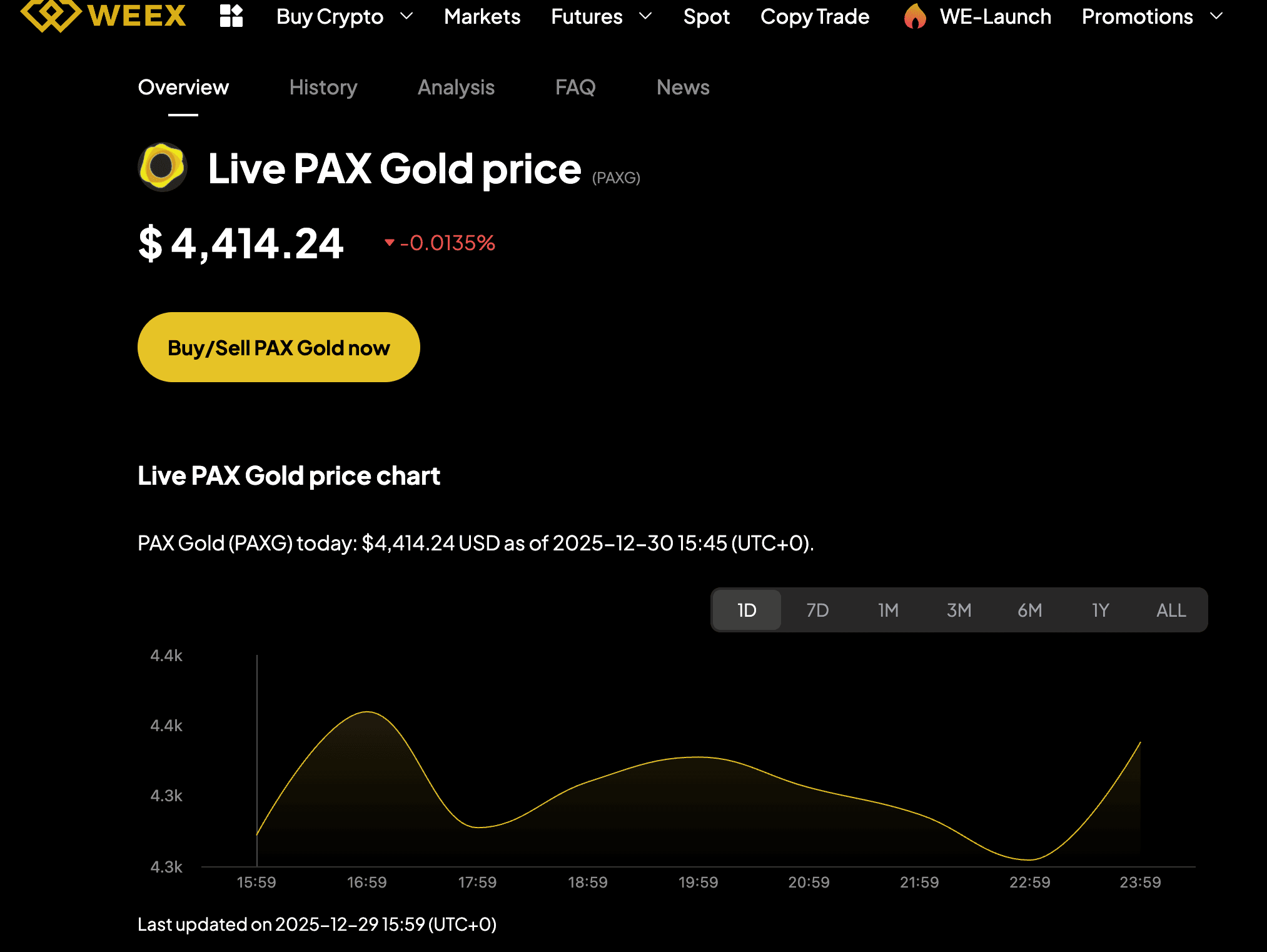Viewport: 1267px width, 952px height.
Task: Click the WE-Launch flame icon
Action: 915,17
